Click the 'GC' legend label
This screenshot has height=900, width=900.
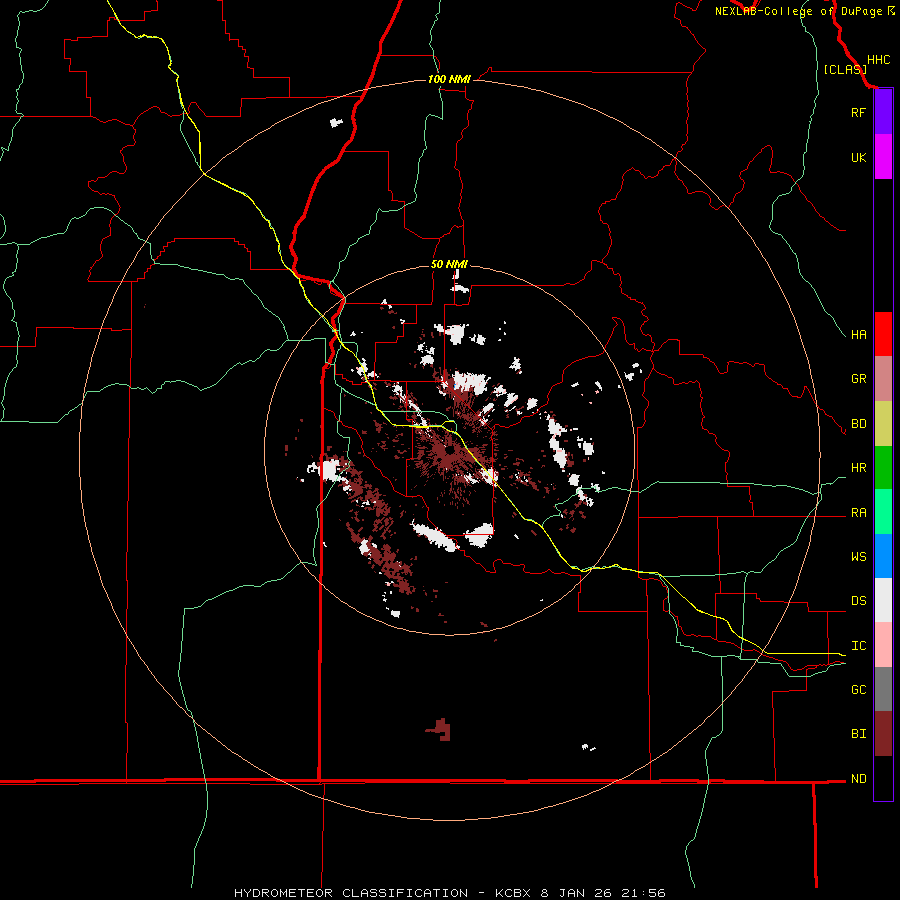coord(858,690)
